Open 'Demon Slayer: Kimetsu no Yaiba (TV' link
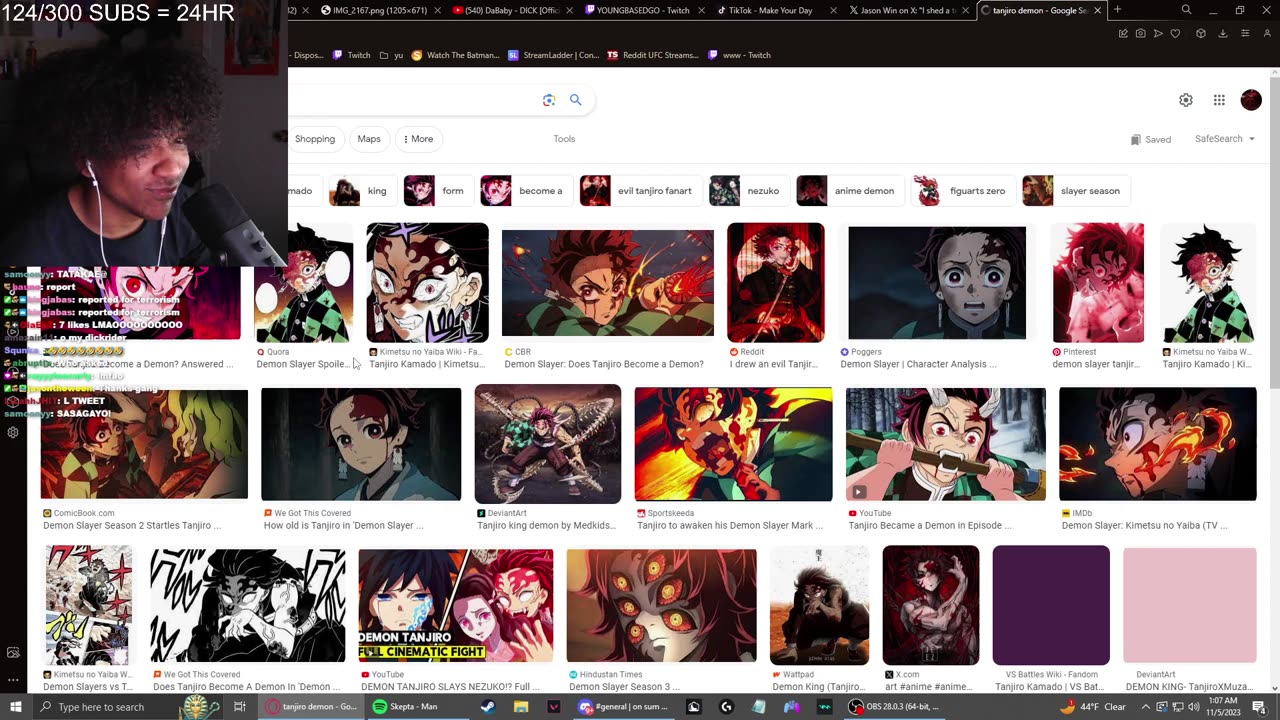Screen dimensions: 1280x720 [x=1145, y=526]
